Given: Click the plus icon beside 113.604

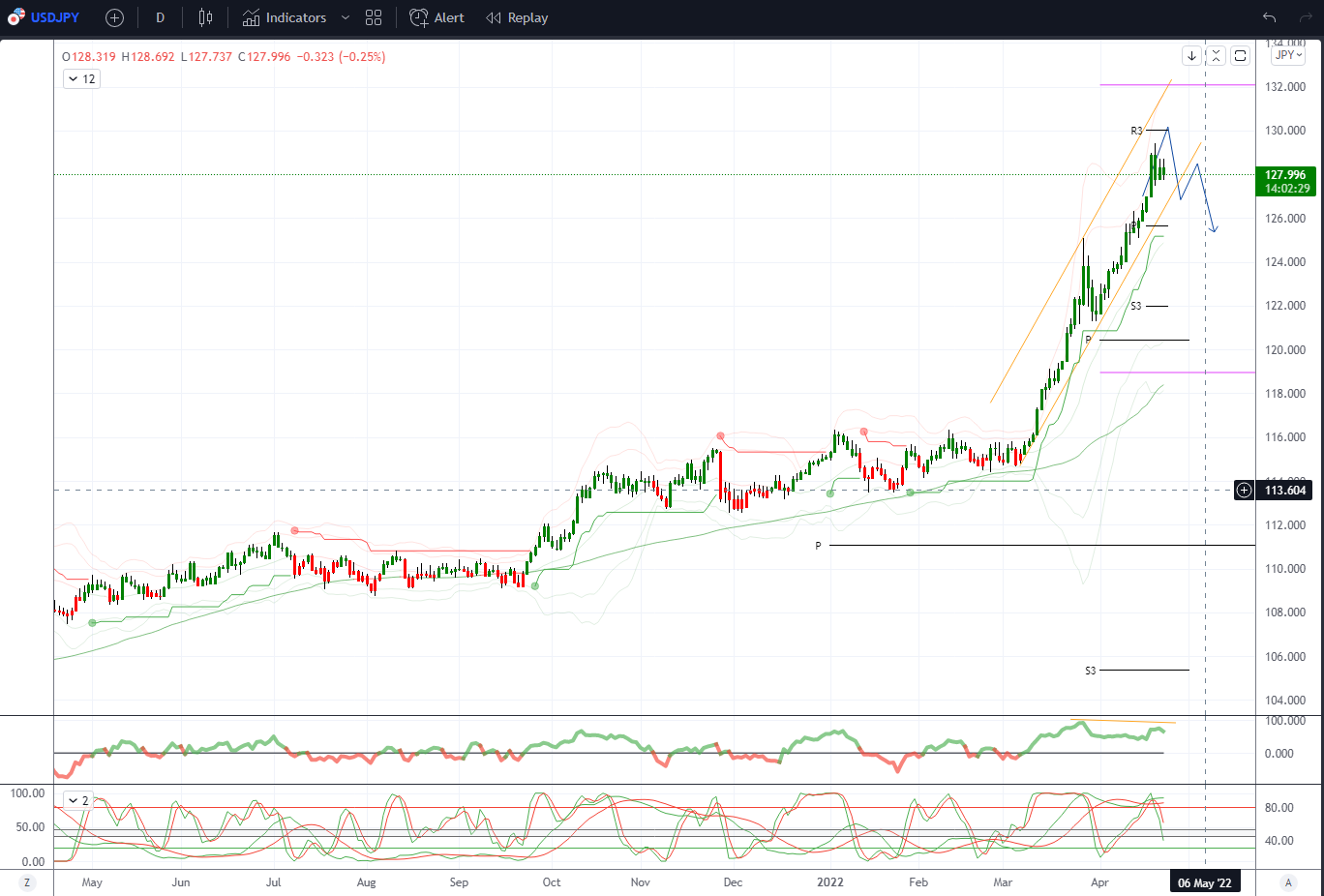Looking at the screenshot, I should (1244, 490).
